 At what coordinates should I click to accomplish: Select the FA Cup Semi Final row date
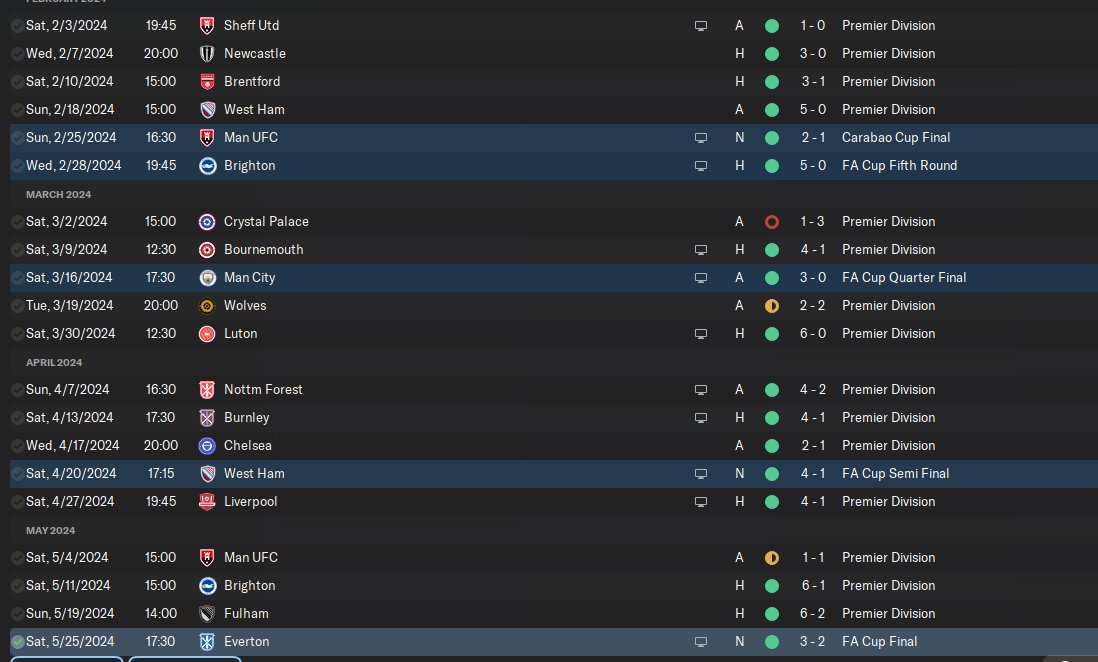(71, 473)
